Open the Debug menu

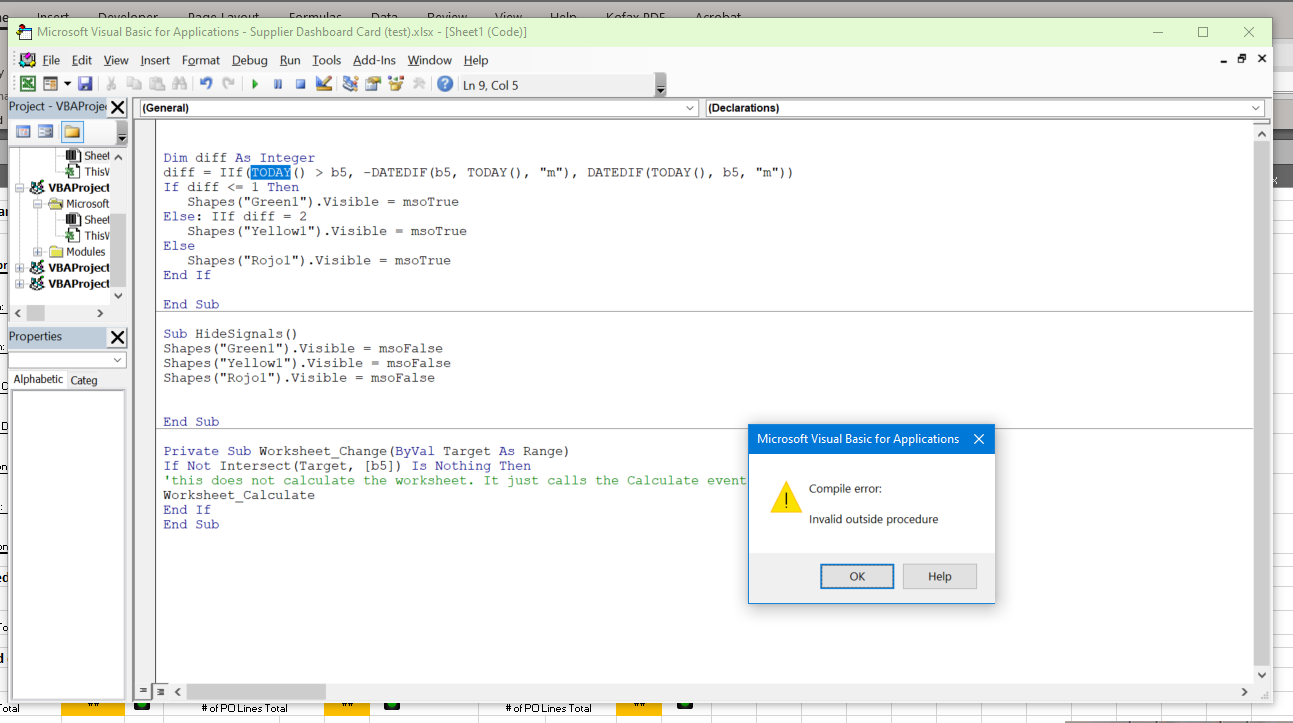tap(250, 60)
